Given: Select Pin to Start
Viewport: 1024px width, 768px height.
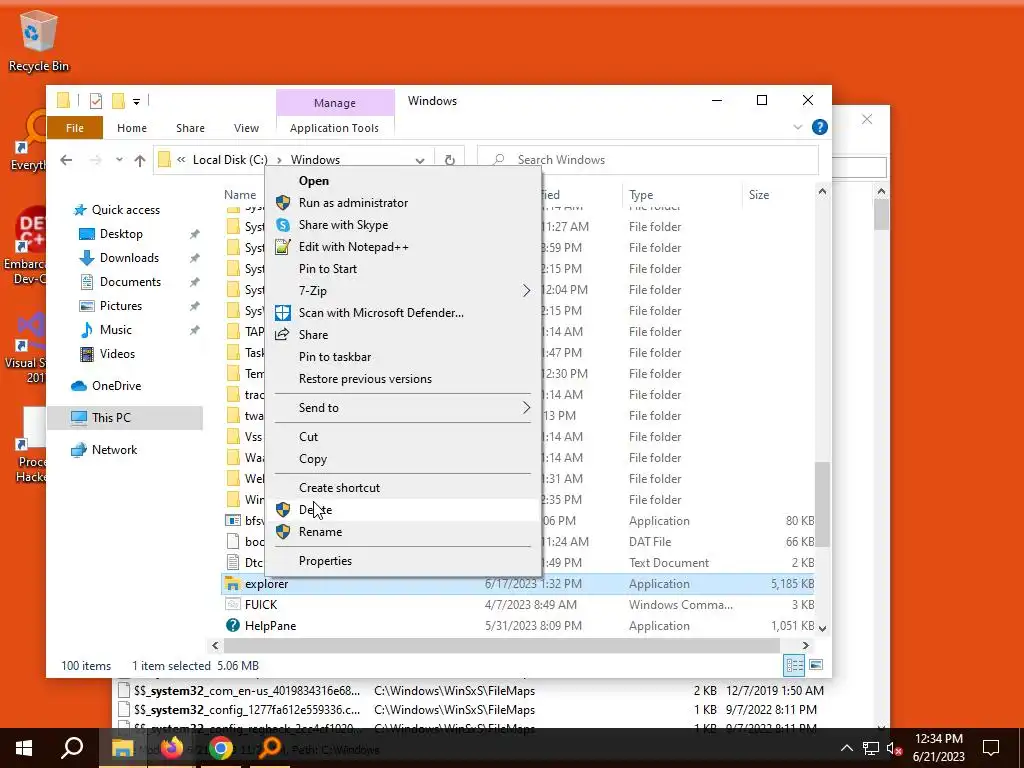Looking at the screenshot, I should pyautogui.click(x=403, y=269).
